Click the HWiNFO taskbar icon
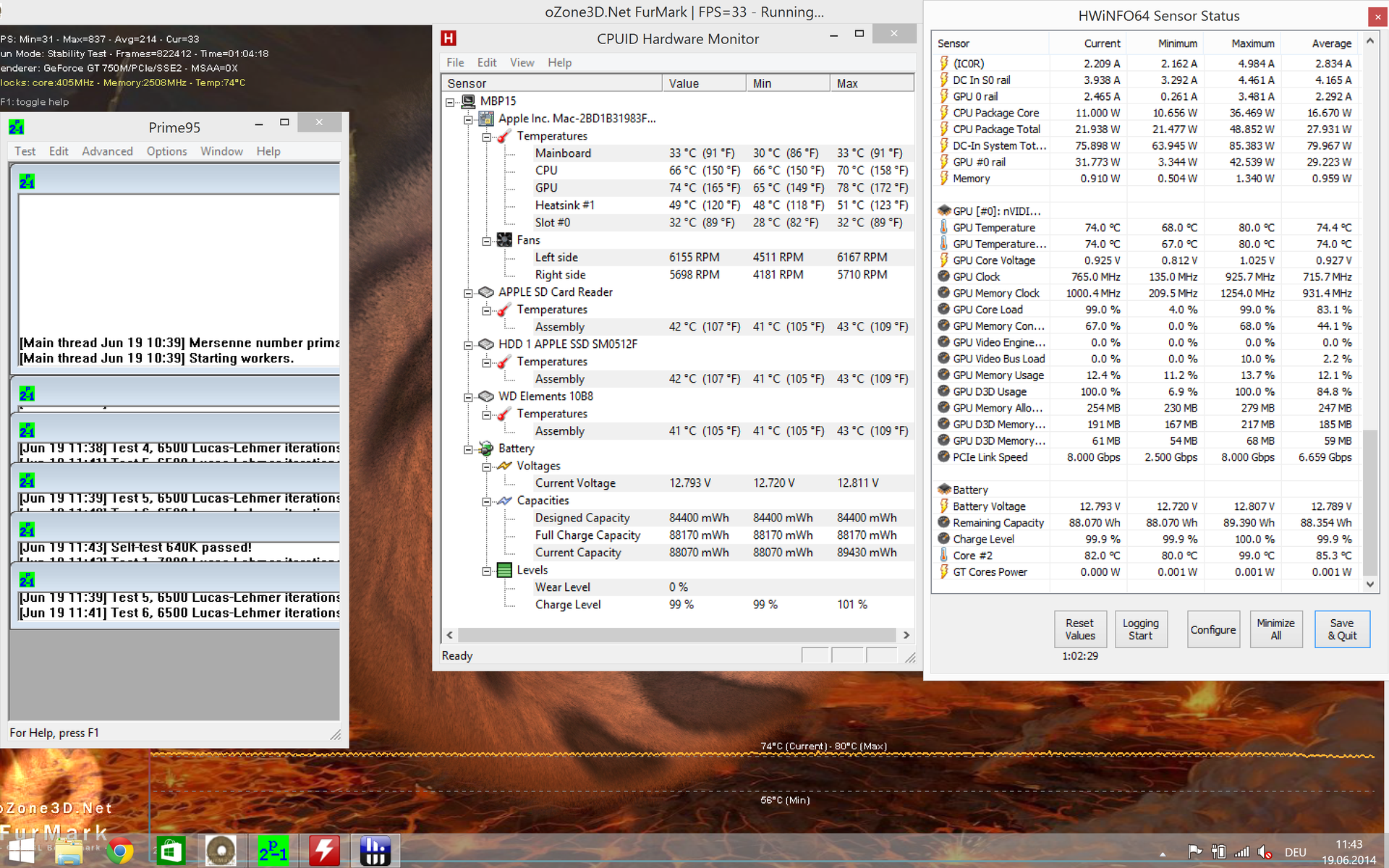Viewport: 1389px width, 868px height. tap(375, 851)
